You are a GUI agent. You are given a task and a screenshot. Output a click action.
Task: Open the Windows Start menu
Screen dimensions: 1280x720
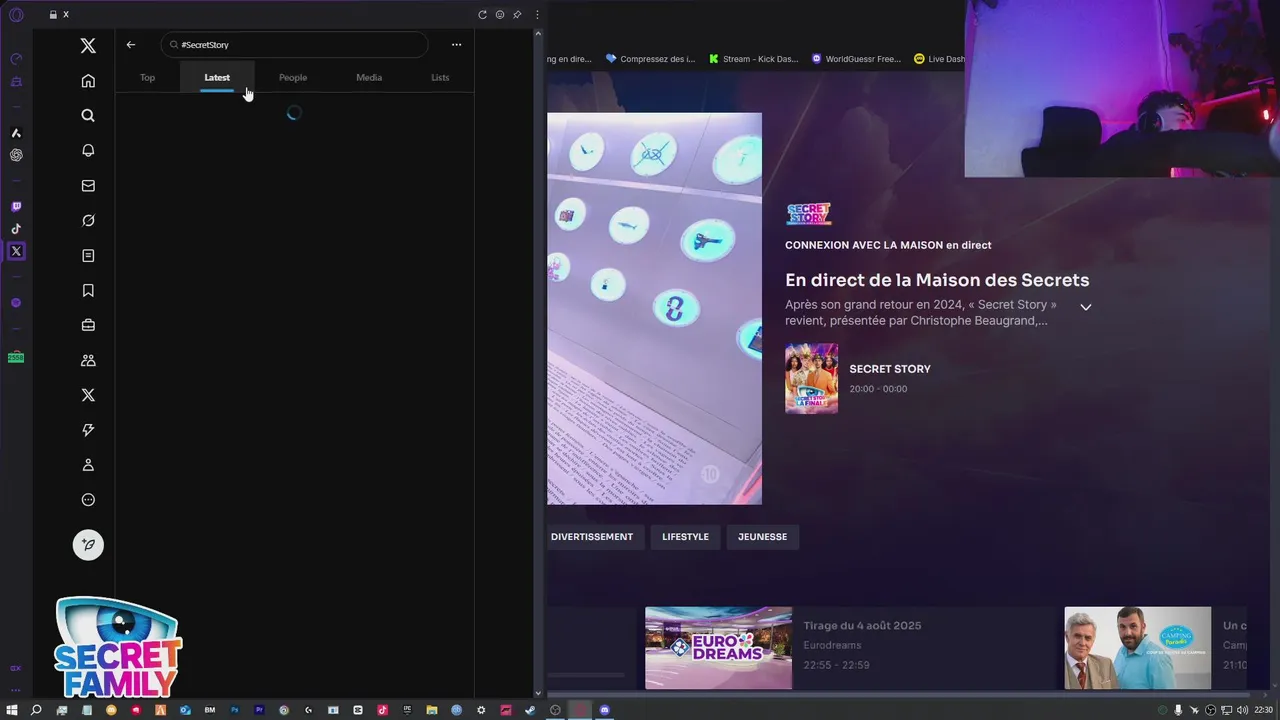coord(12,710)
